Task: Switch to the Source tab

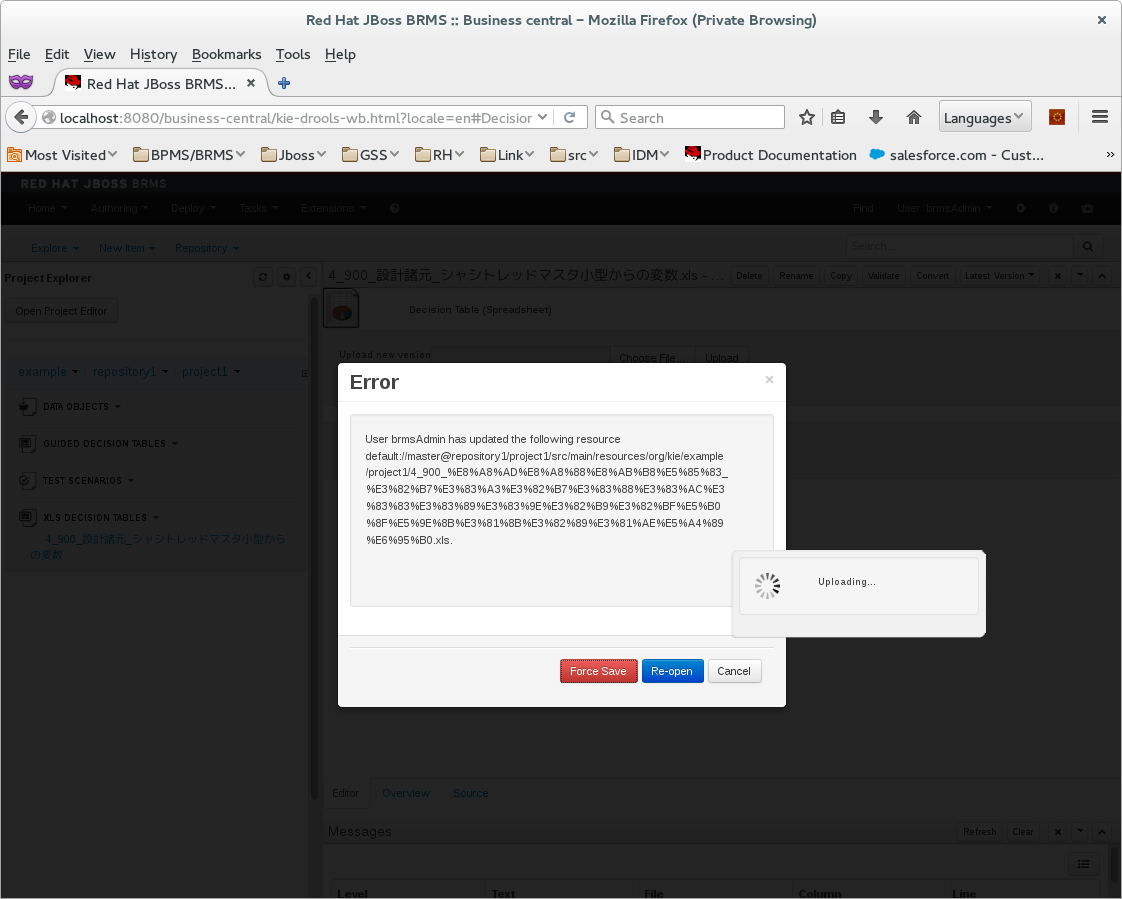Action: click(x=470, y=793)
